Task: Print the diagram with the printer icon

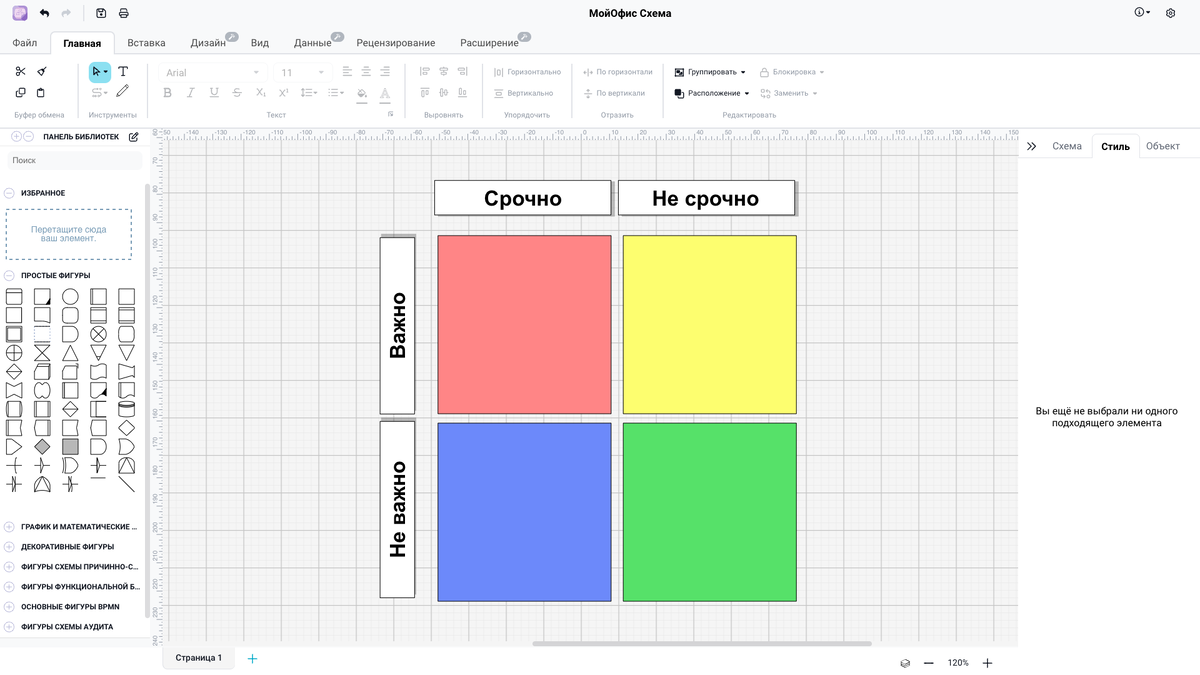Action: coord(123,13)
